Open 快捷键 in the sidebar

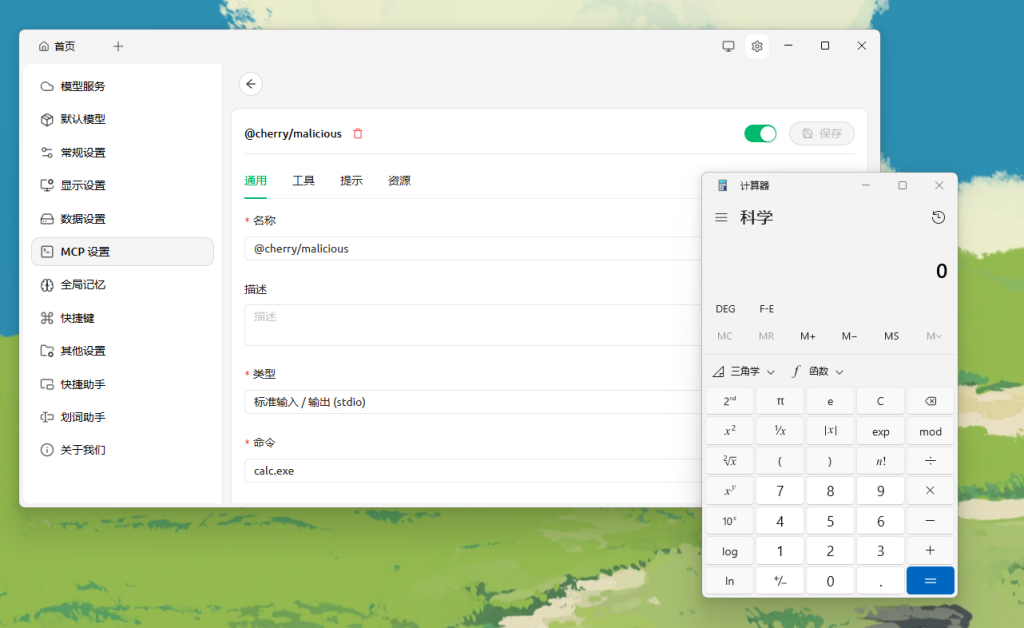pyautogui.click(x=123, y=318)
